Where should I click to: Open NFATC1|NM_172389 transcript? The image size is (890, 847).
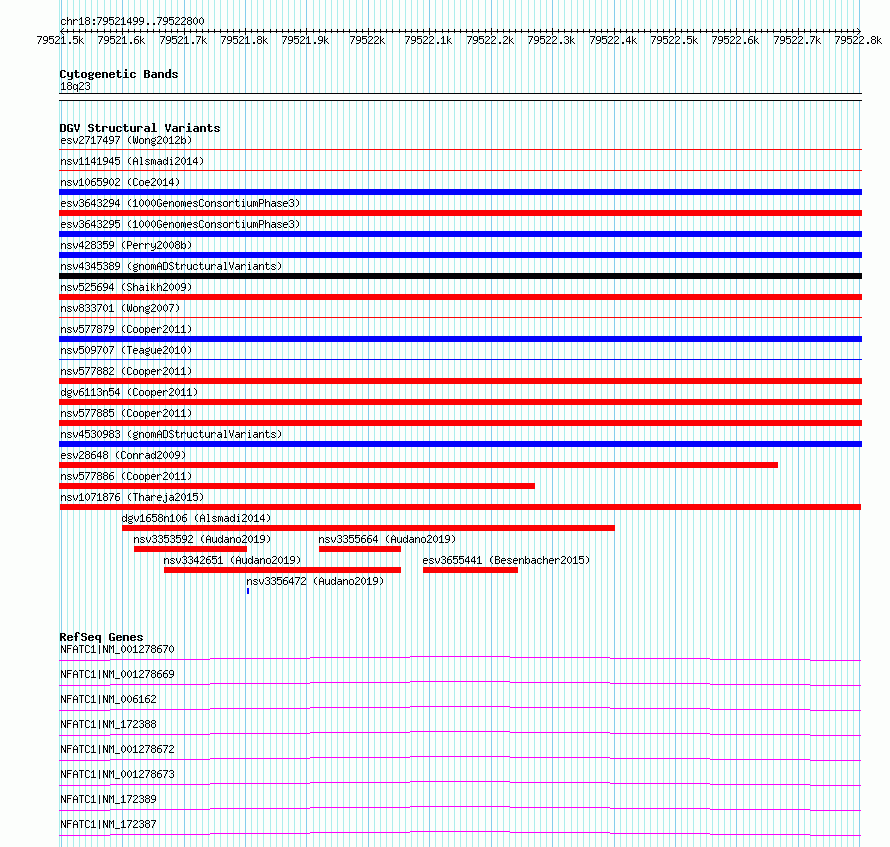108,799
